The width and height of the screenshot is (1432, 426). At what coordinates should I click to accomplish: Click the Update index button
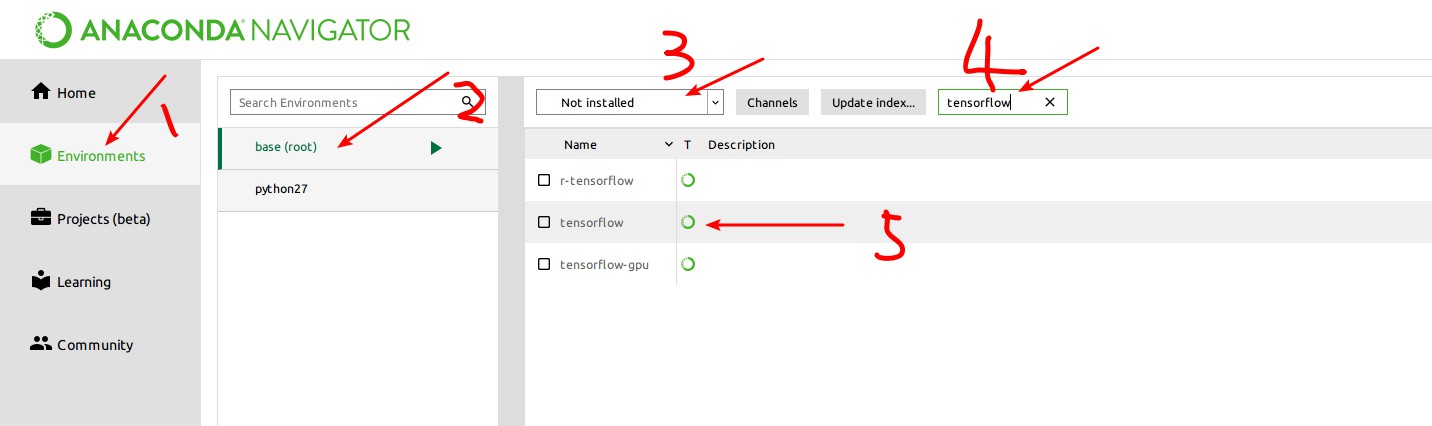[873, 102]
